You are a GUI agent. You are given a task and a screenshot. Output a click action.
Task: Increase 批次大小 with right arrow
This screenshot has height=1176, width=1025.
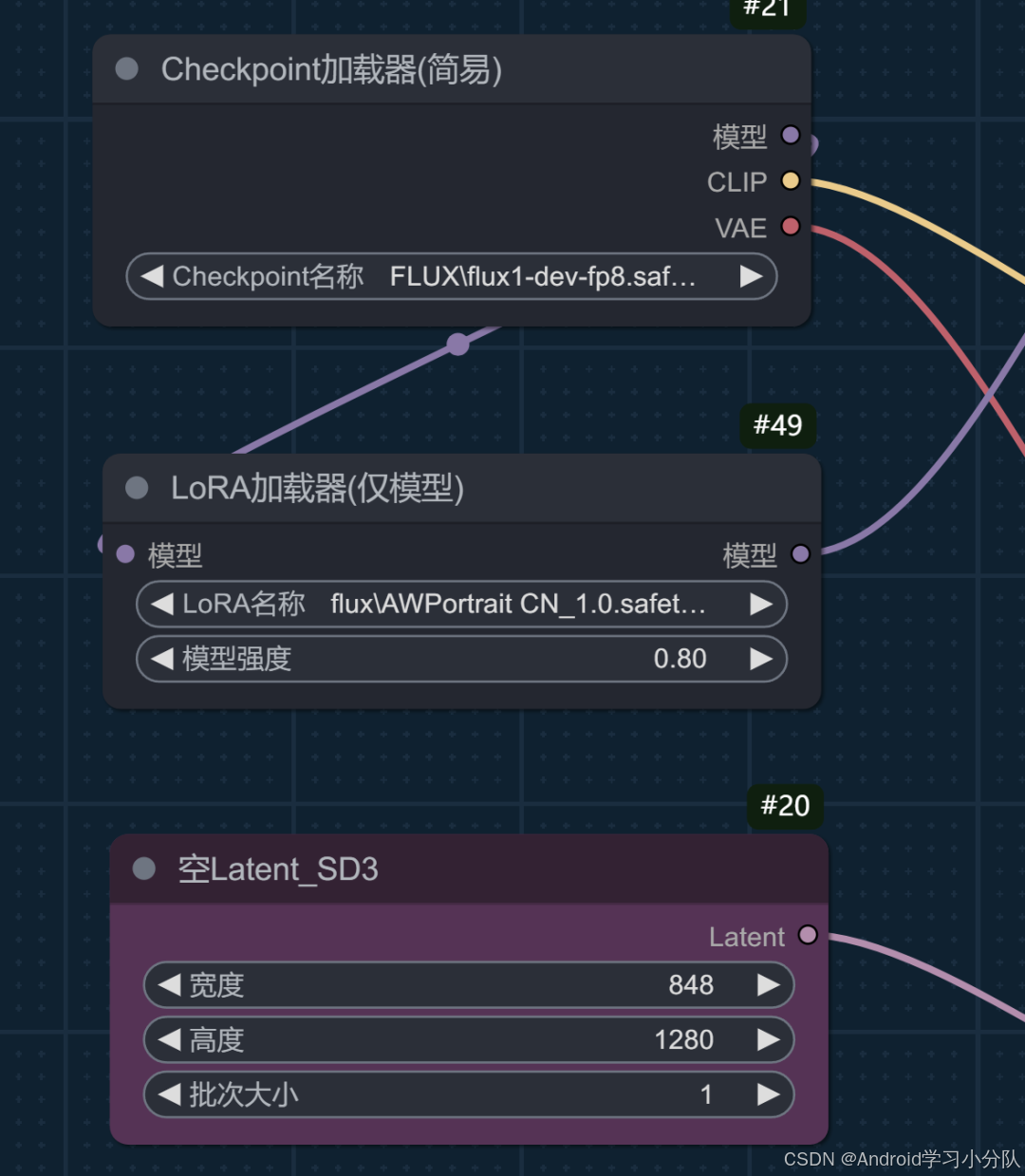[x=769, y=1094]
